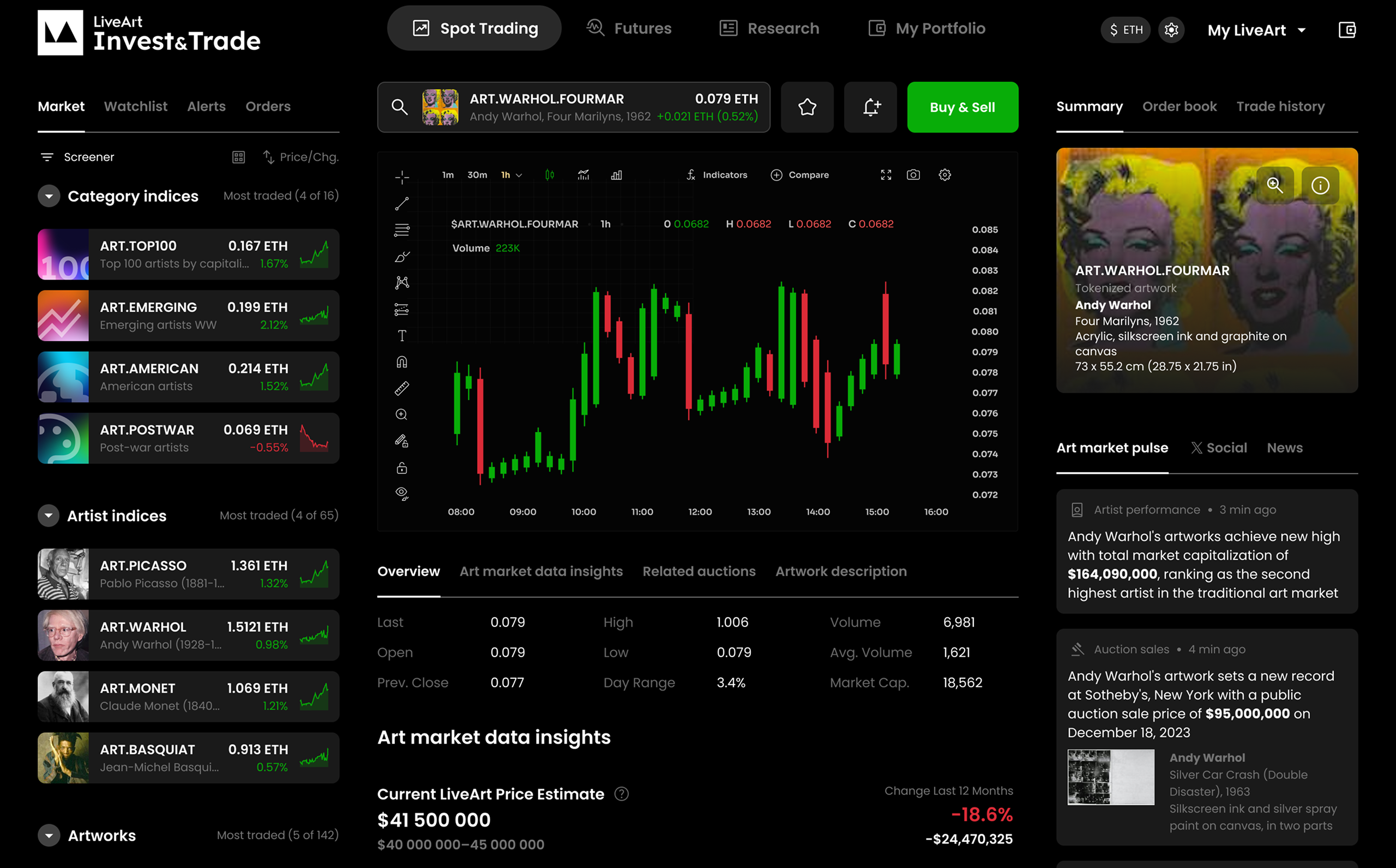Click the Buy & Sell button
This screenshot has width=1396, height=868.
(962, 107)
